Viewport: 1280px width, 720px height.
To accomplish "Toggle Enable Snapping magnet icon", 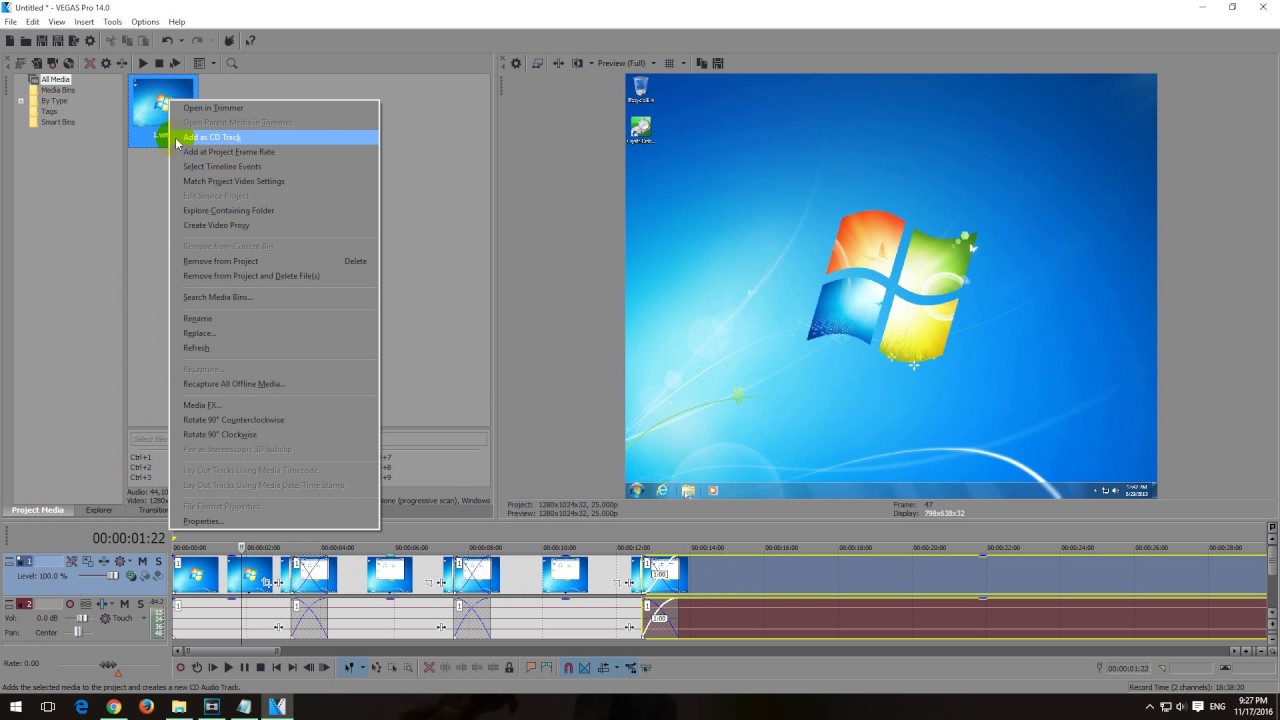I will 568,667.
